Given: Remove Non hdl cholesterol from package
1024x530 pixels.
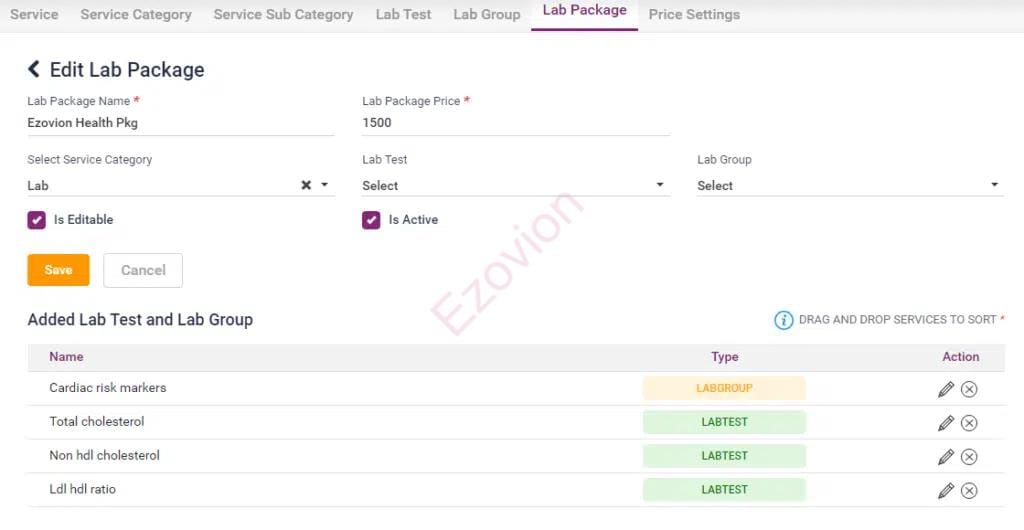Looking at the screenshot, I should click(x=969, y=457).
